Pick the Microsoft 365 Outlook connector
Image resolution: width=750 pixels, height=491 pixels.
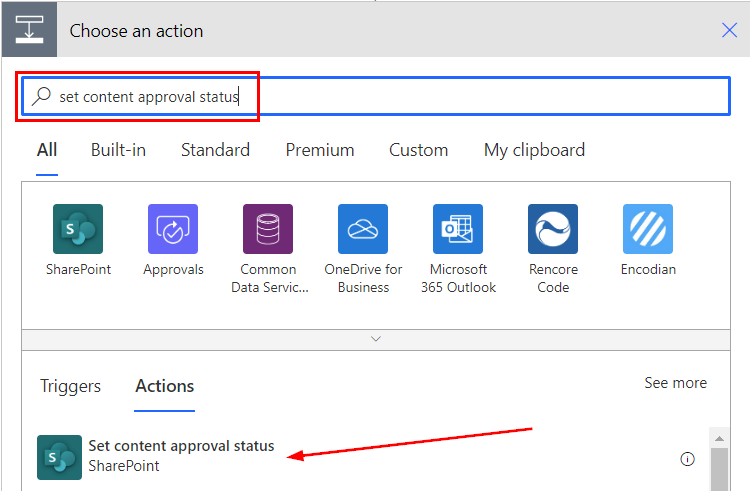[458, 229]
